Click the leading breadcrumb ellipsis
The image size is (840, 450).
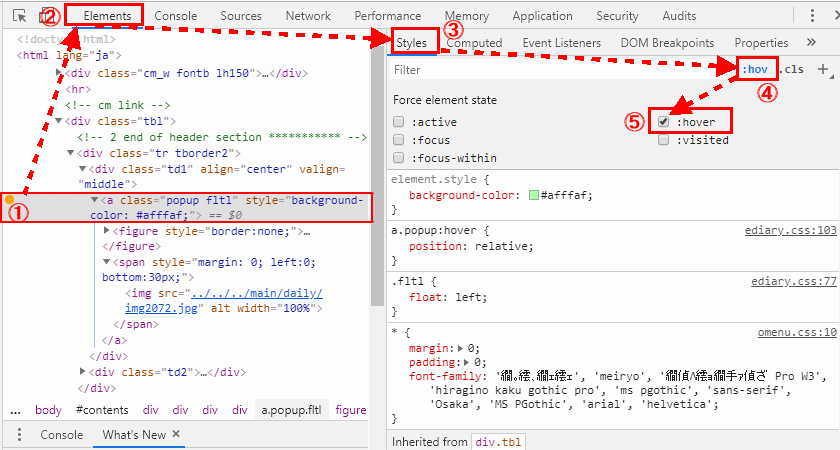[x=15, y=410]
